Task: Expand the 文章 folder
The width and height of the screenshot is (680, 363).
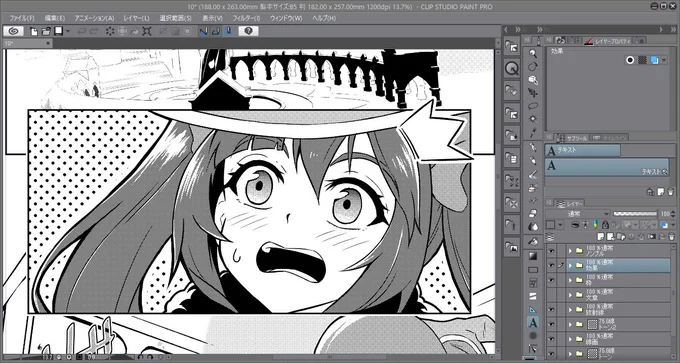Action: [x=570, y=295]
